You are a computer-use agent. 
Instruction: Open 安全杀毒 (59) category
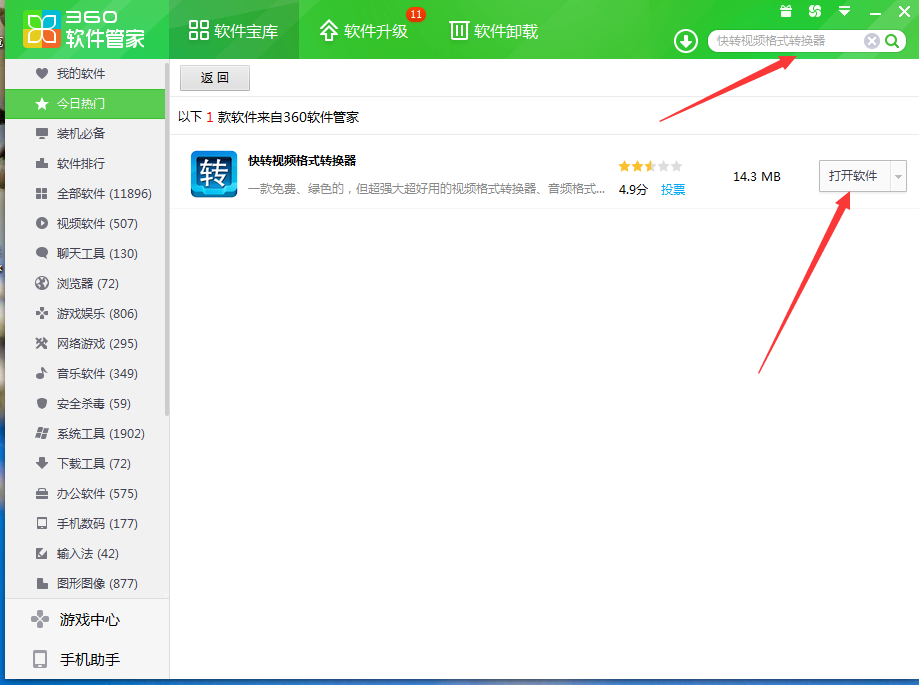point(85,403)
